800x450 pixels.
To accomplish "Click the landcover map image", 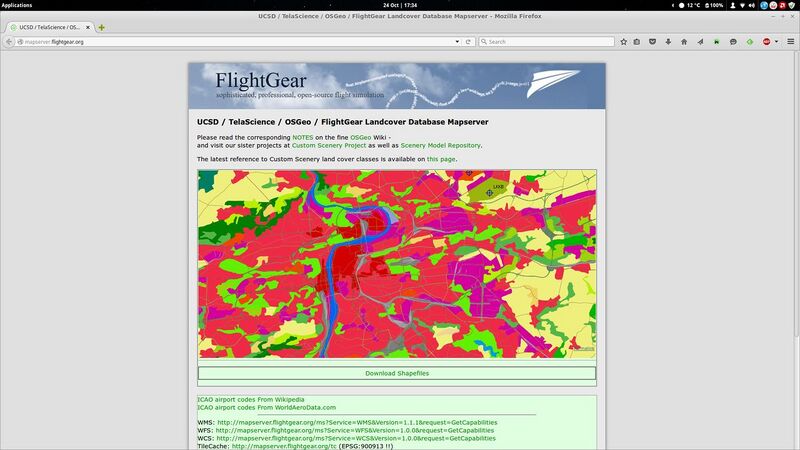I will (x=397, y=264).
